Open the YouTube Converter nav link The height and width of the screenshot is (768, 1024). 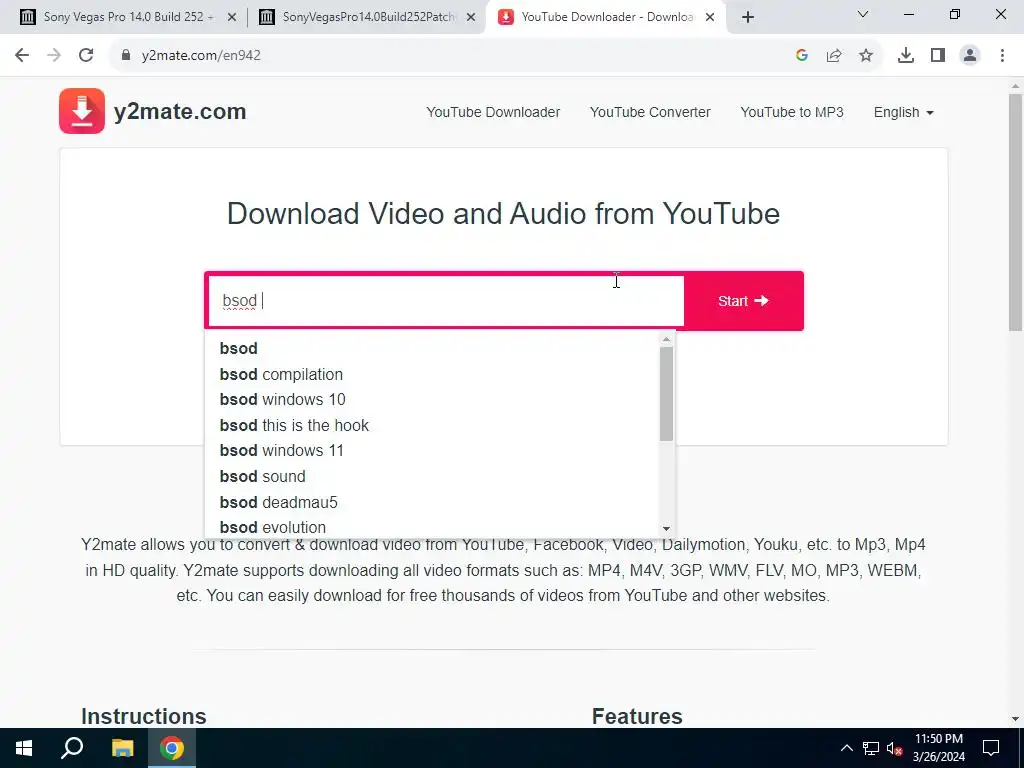click(x=650, y=112)
